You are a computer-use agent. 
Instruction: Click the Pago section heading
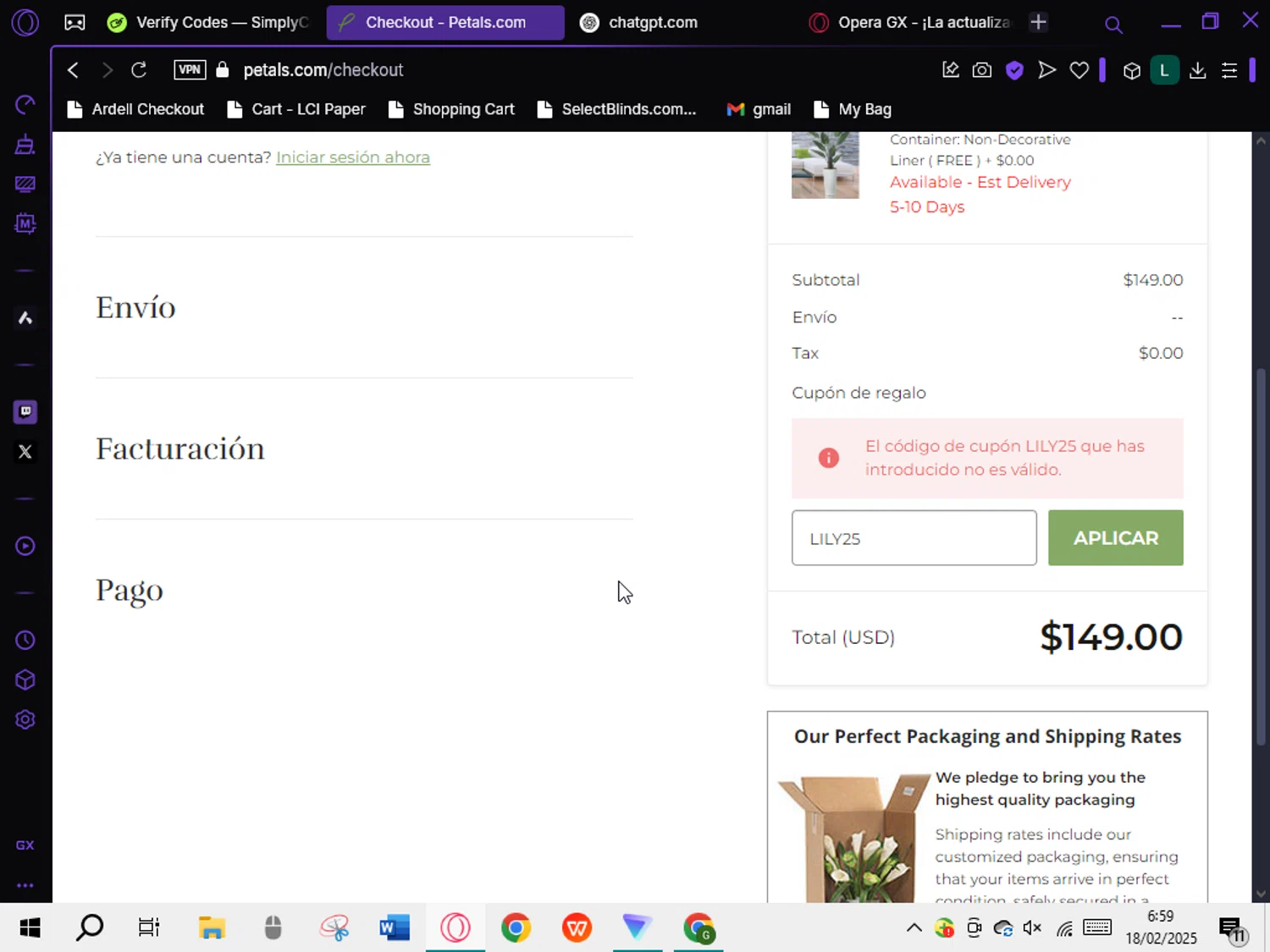pos(130,591)
